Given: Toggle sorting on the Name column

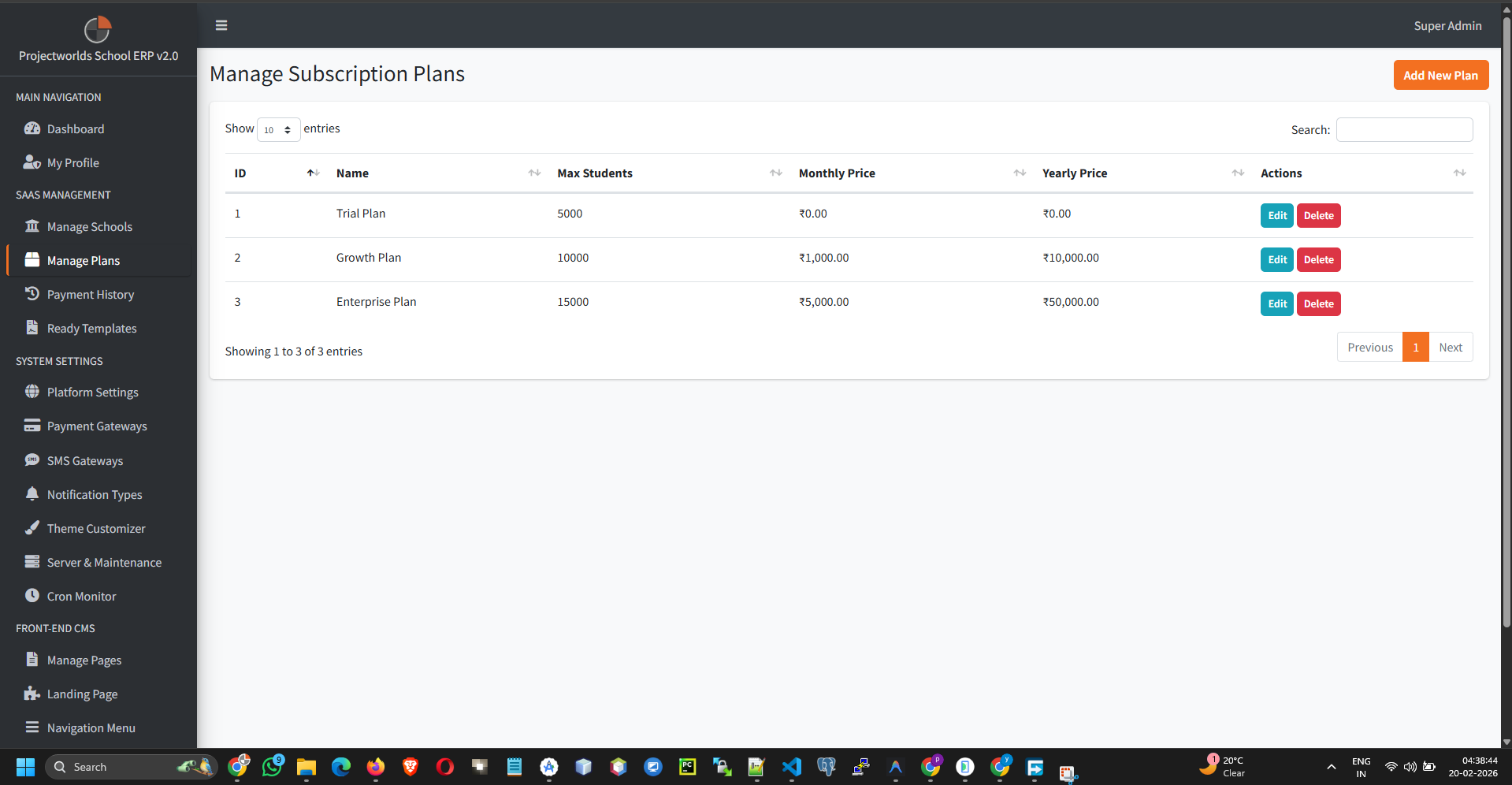Looking at the screenshot, I should coord(535,173).
